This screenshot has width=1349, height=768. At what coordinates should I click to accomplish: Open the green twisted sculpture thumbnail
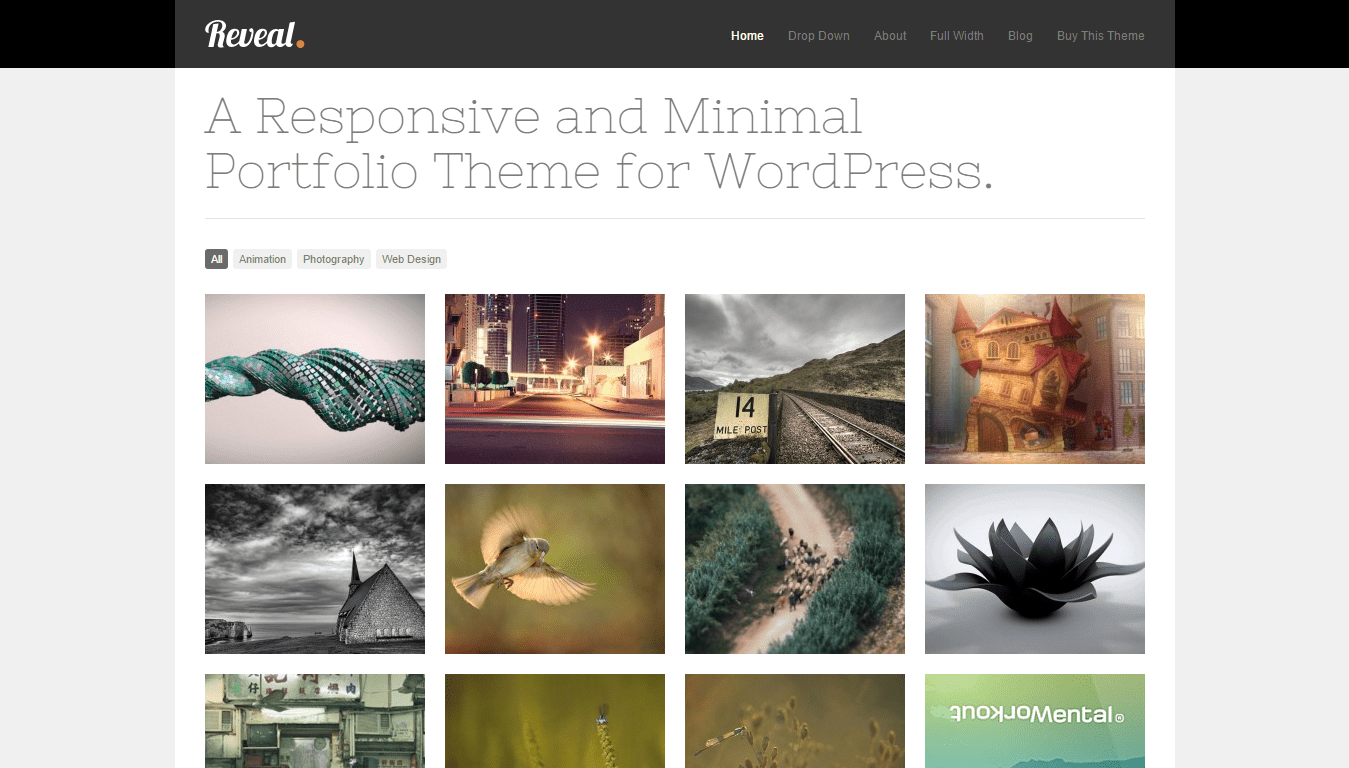coord(315,379)
